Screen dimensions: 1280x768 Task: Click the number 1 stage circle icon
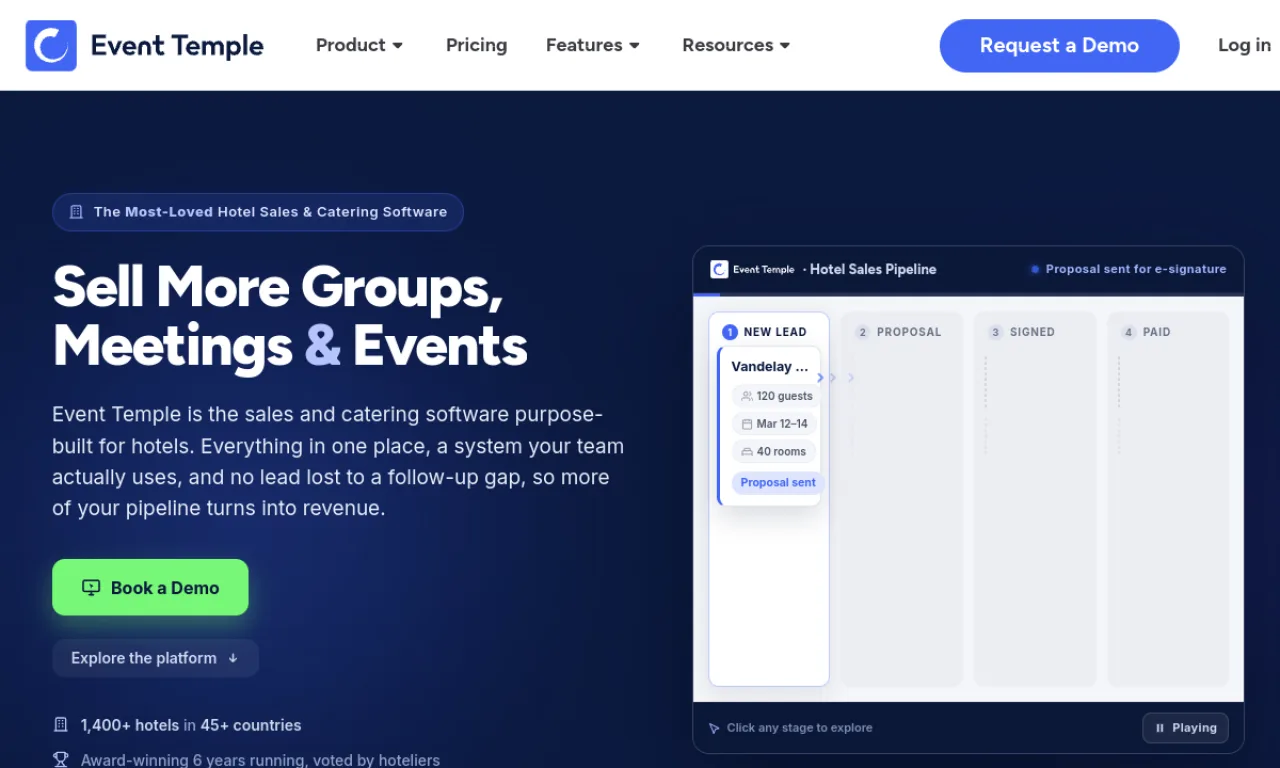point(730,332)
